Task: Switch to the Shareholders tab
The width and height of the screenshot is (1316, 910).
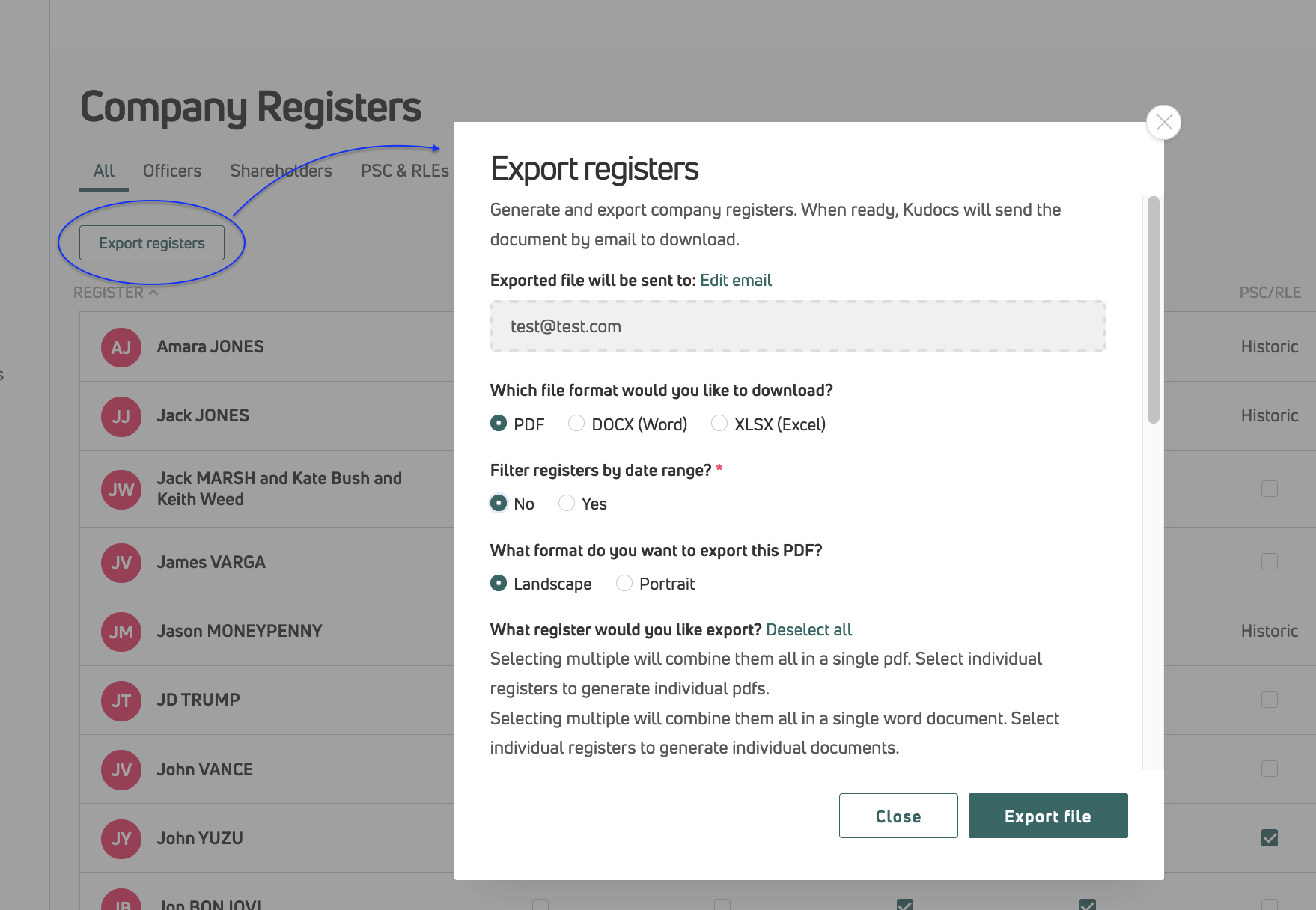Action: coord(281,171)
